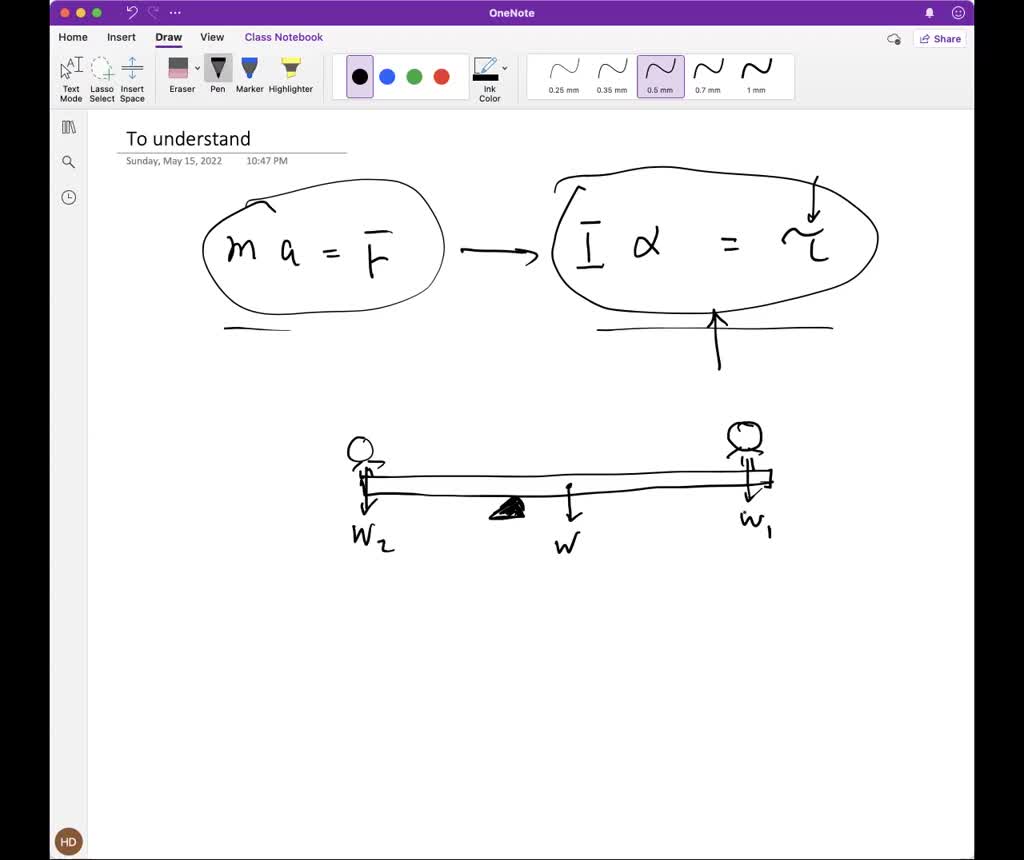Pick the red ink color swatch

coord(443,75)
